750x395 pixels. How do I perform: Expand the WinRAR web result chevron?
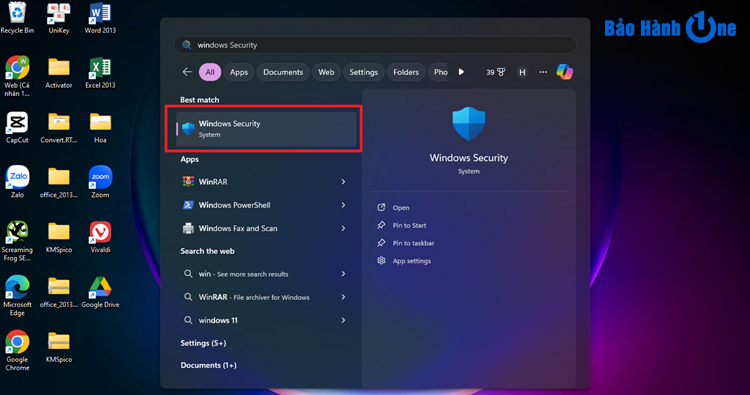pos(343,297)
